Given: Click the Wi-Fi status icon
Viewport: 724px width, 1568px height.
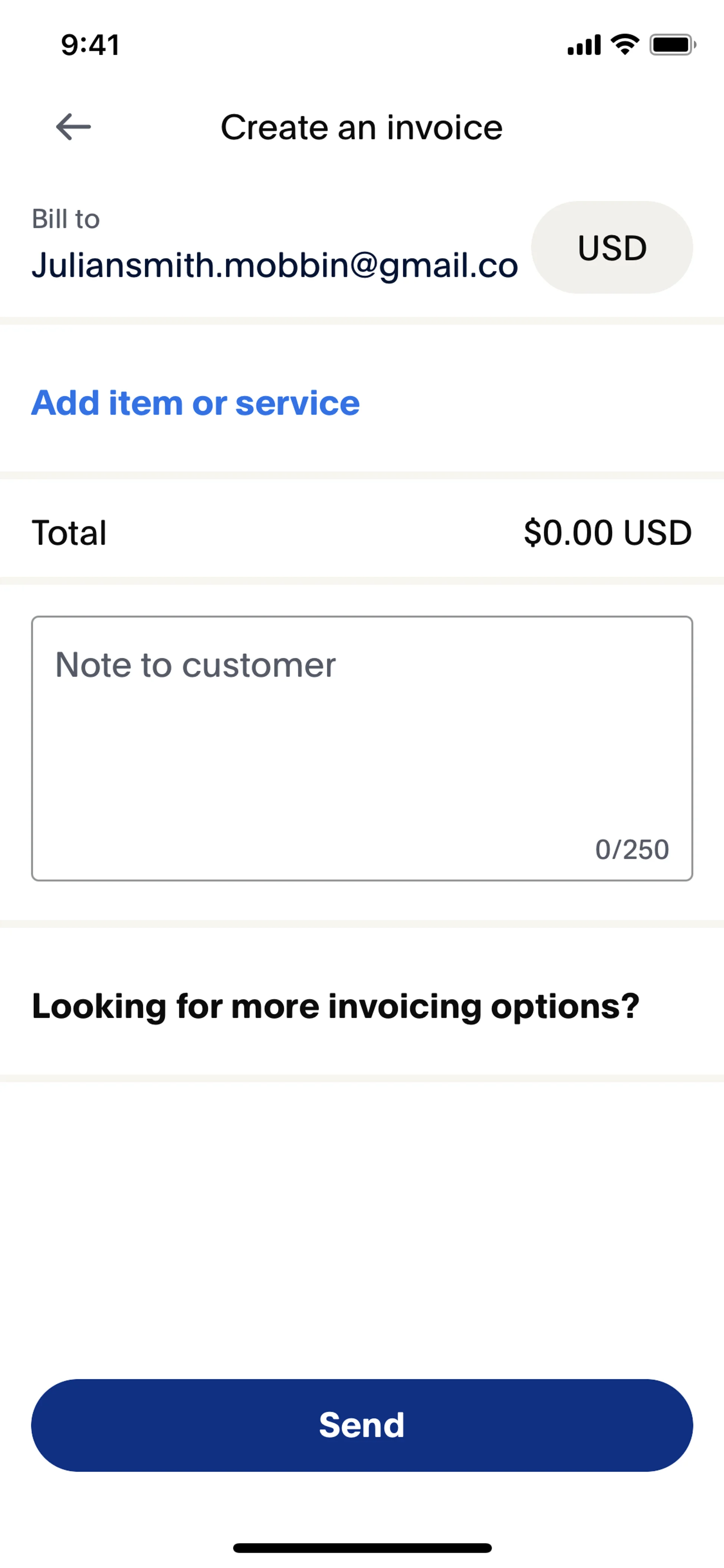Looking at the screenshot, I should (625, 45).
